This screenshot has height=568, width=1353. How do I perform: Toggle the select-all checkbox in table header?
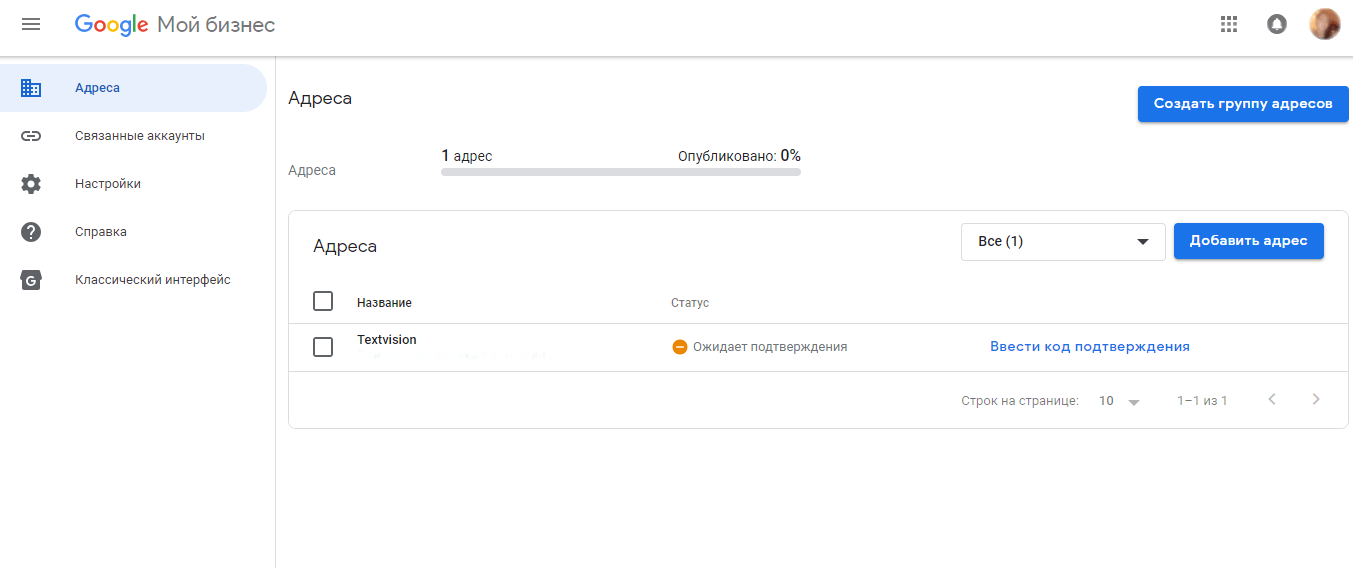323,301
